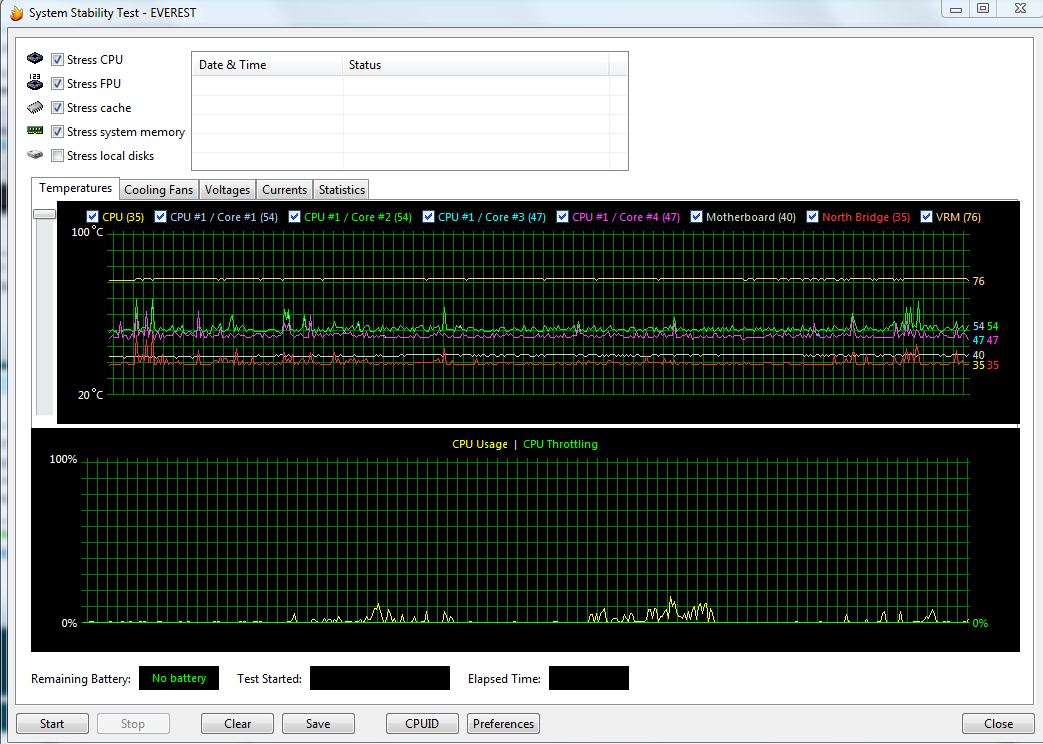Click the disabled Stop button
Viewport: 1043px width, 744px height.
coord(133,723)
